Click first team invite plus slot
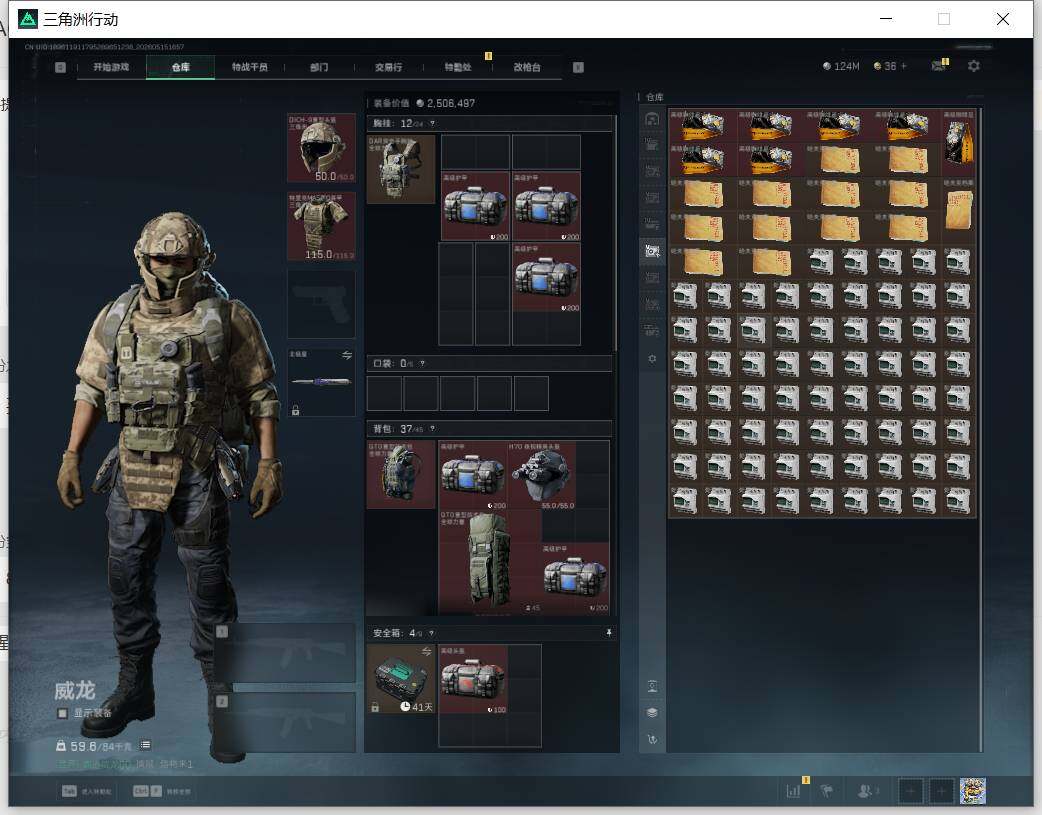Screen dimensions: 1042x815 click(x=910, y=791)
